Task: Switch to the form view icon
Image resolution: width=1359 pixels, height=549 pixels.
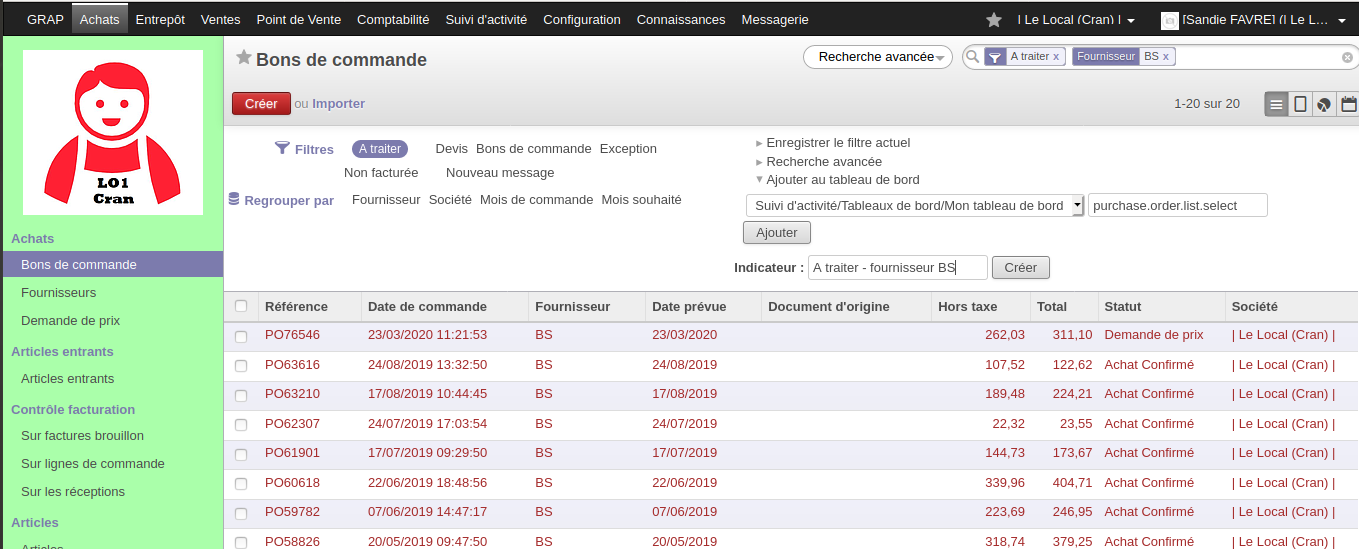Action: click(1300, 104)
